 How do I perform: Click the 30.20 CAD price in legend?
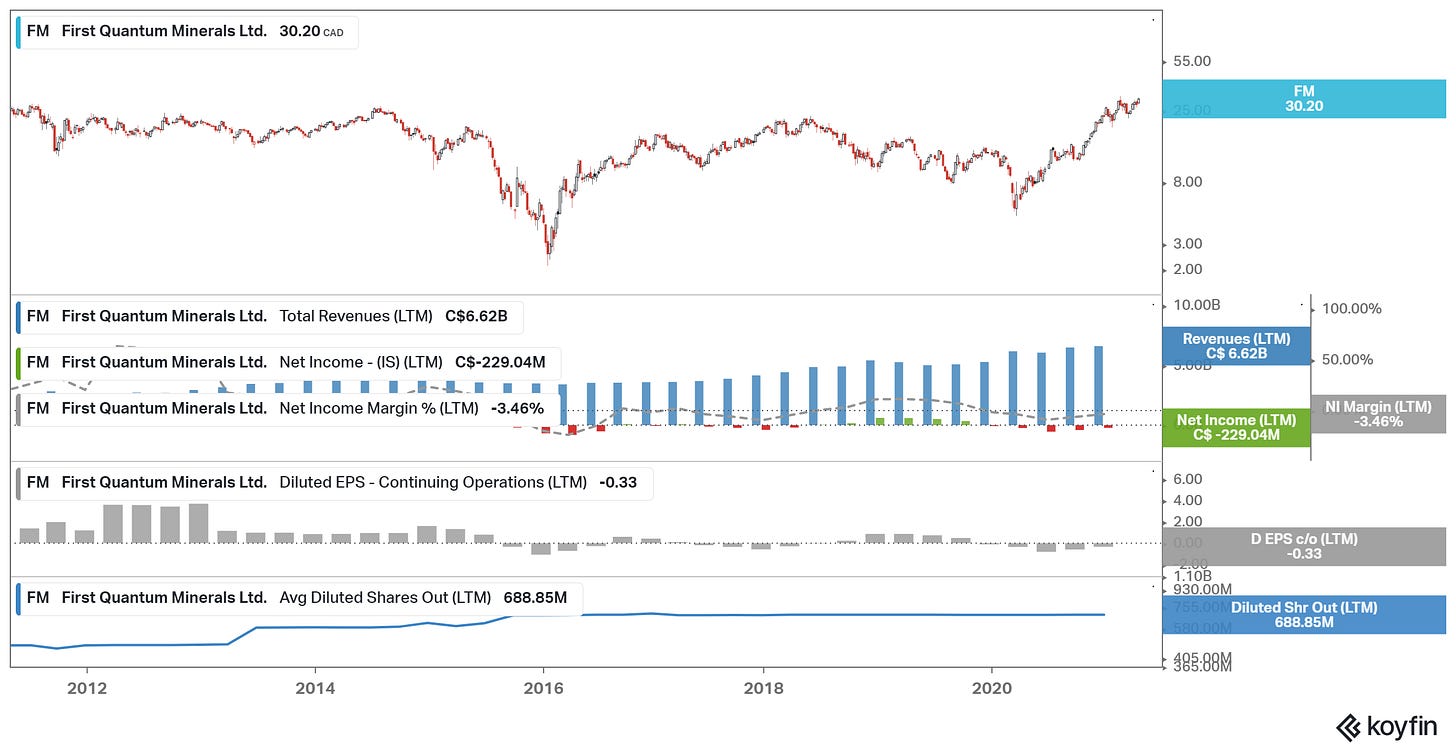point(311,31)
